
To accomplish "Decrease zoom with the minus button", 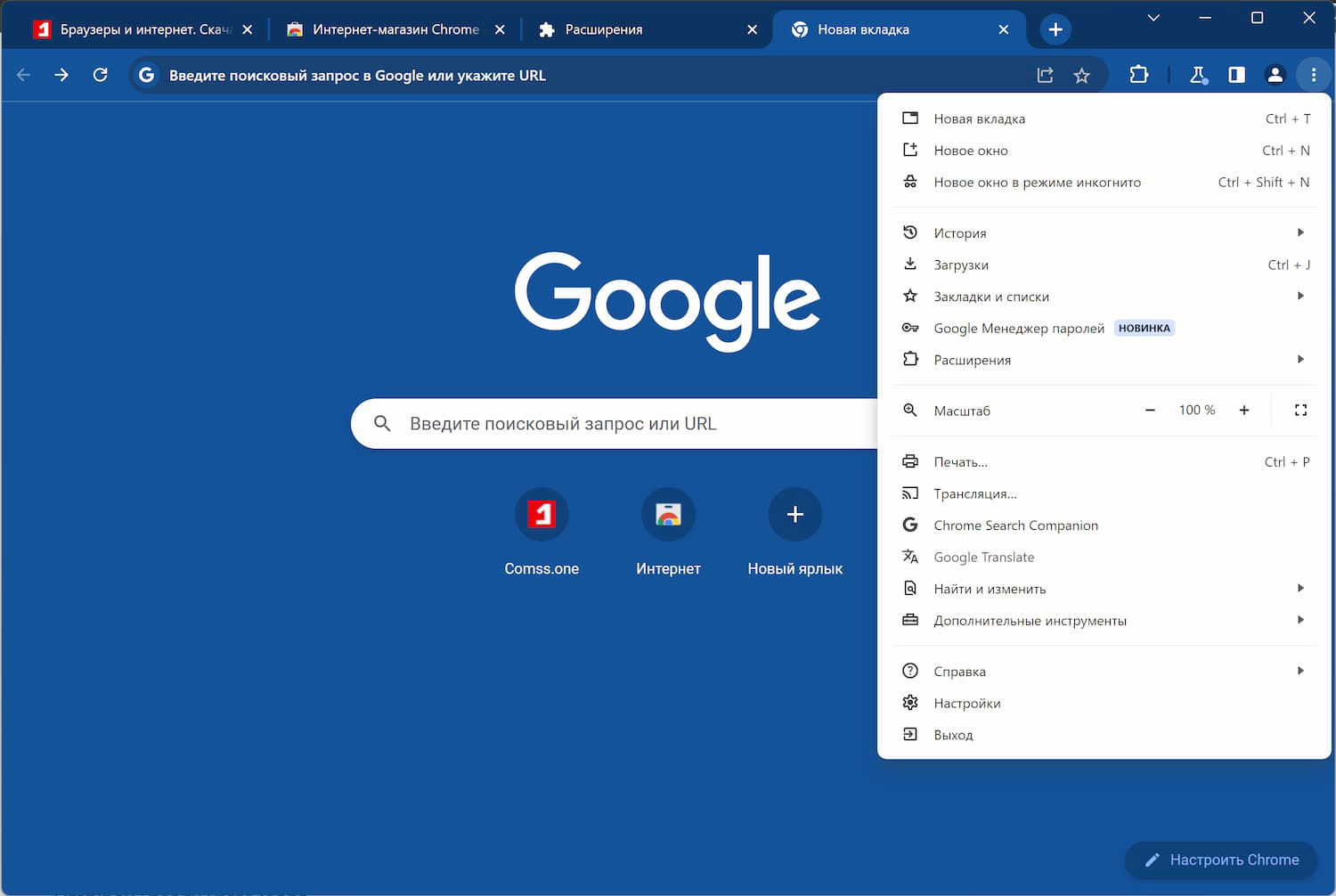I will [1150, 411].
